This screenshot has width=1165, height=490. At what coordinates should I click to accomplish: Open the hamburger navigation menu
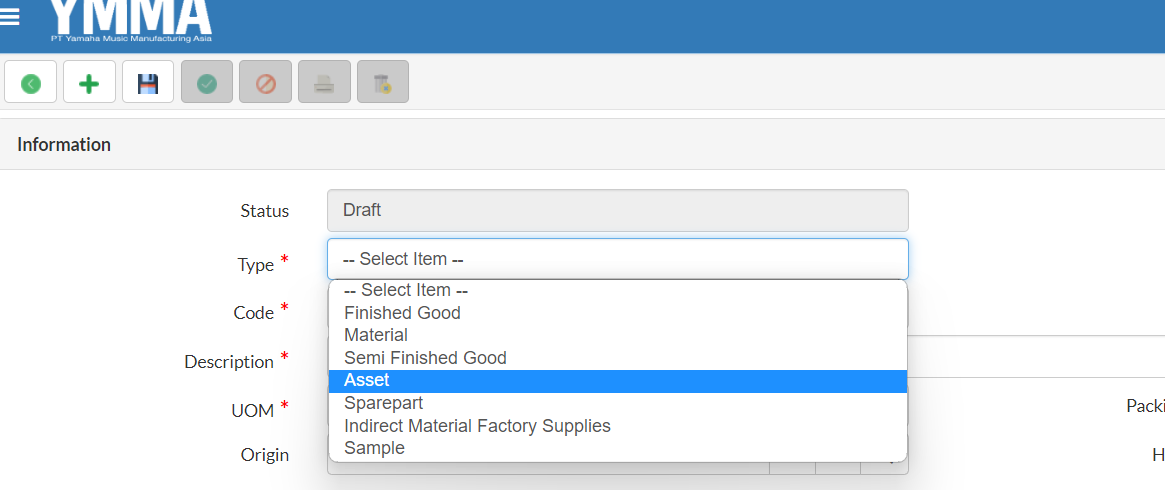10,16
